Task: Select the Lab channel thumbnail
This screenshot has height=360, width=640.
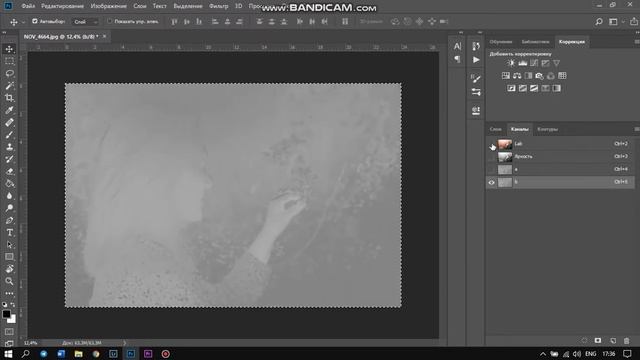Action: coord(505,144)
